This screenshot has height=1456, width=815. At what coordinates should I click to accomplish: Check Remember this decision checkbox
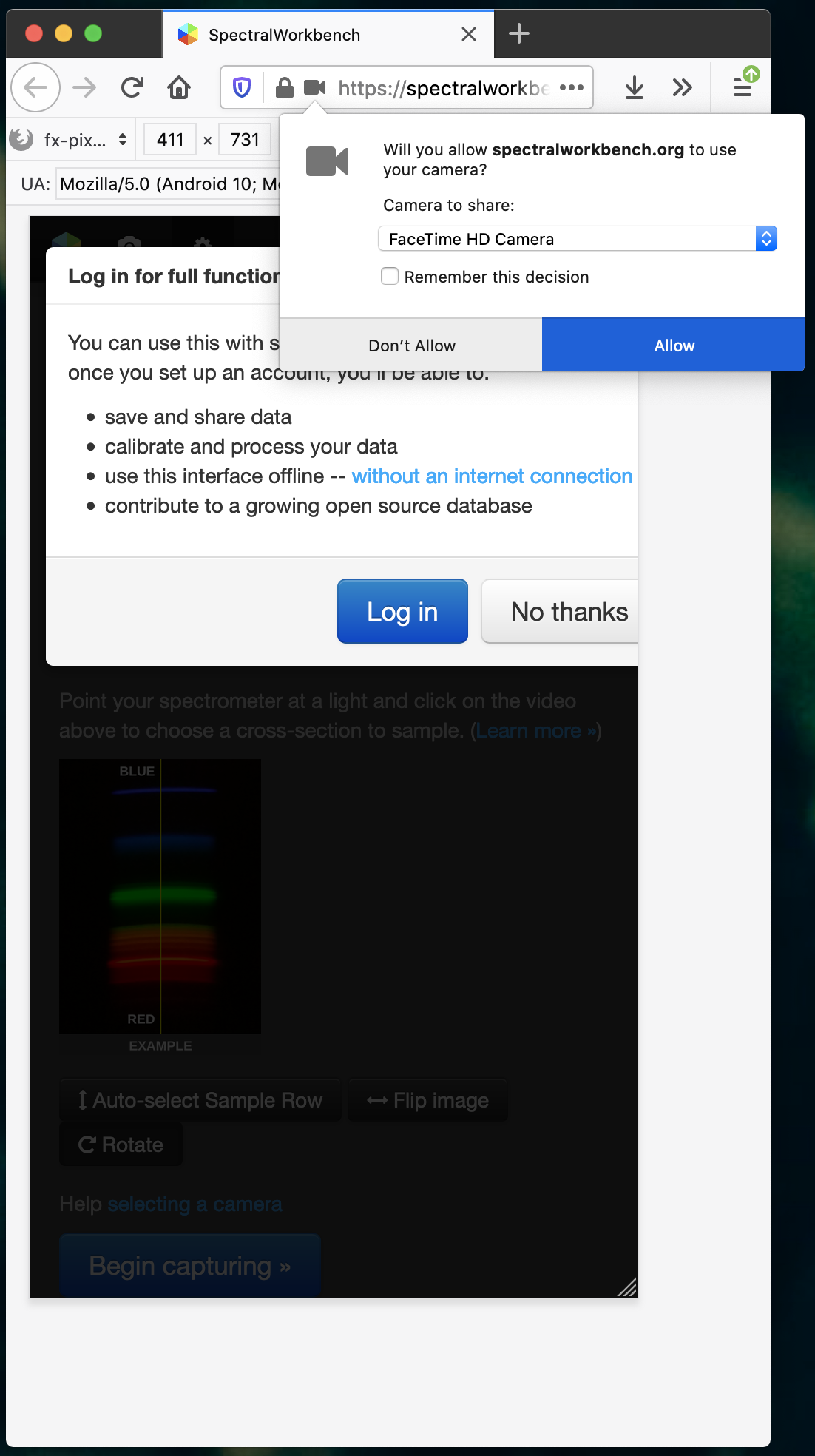pos(390,276)
